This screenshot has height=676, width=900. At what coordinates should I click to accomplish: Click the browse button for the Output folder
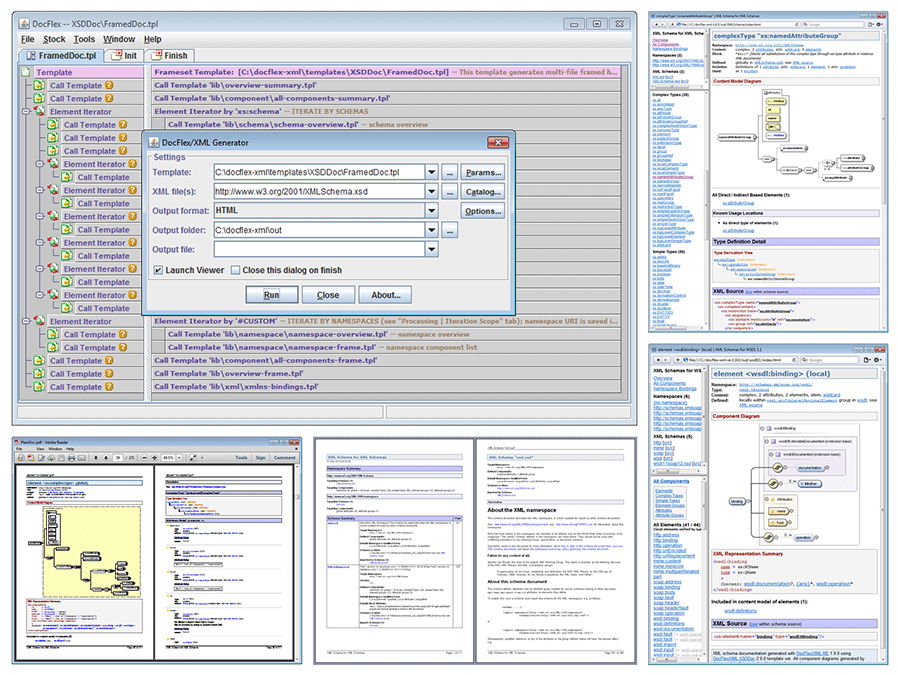pyautogui.click(x=449, y=231)
